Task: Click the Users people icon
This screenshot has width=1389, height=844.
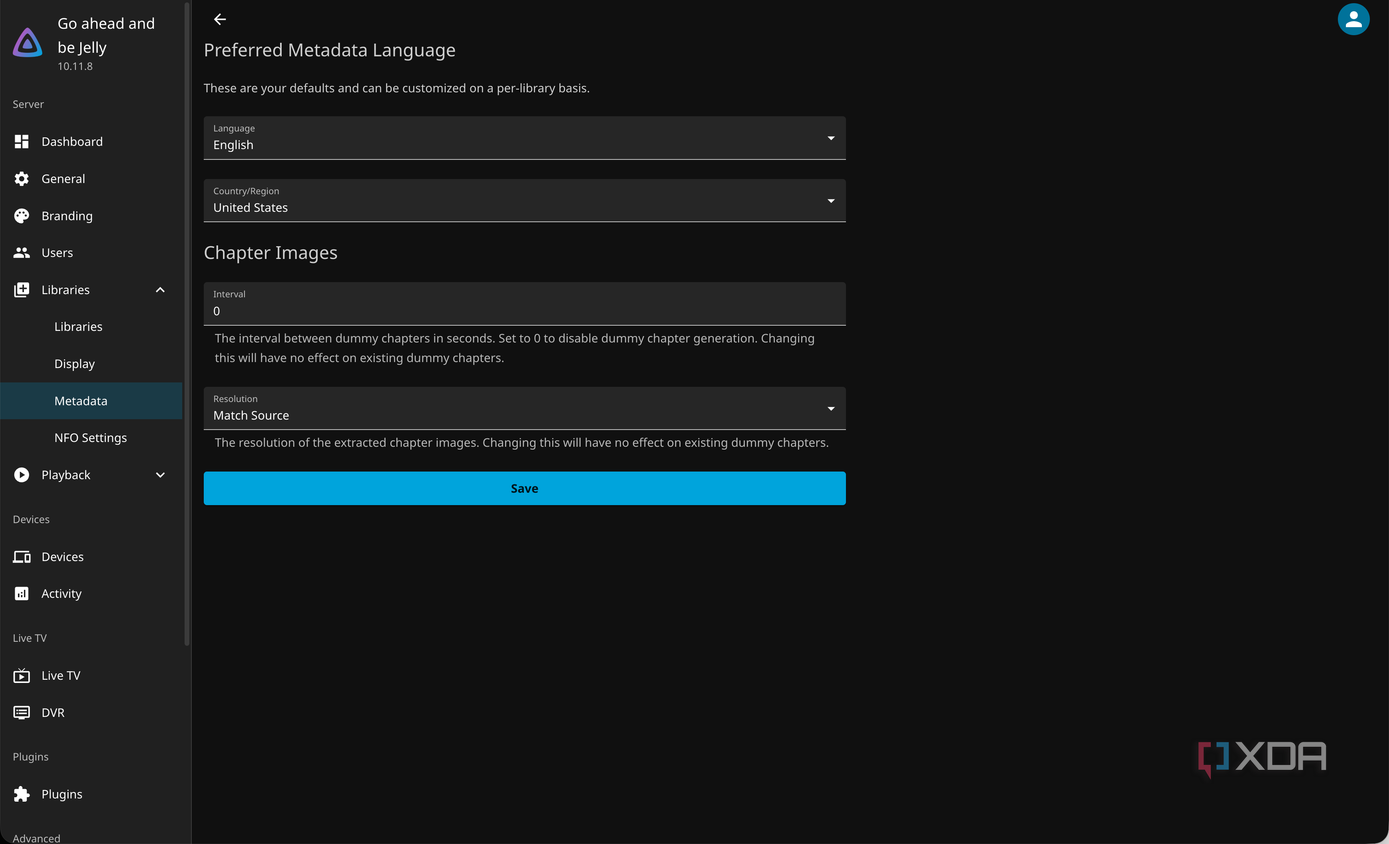Action: pos(22,253)
